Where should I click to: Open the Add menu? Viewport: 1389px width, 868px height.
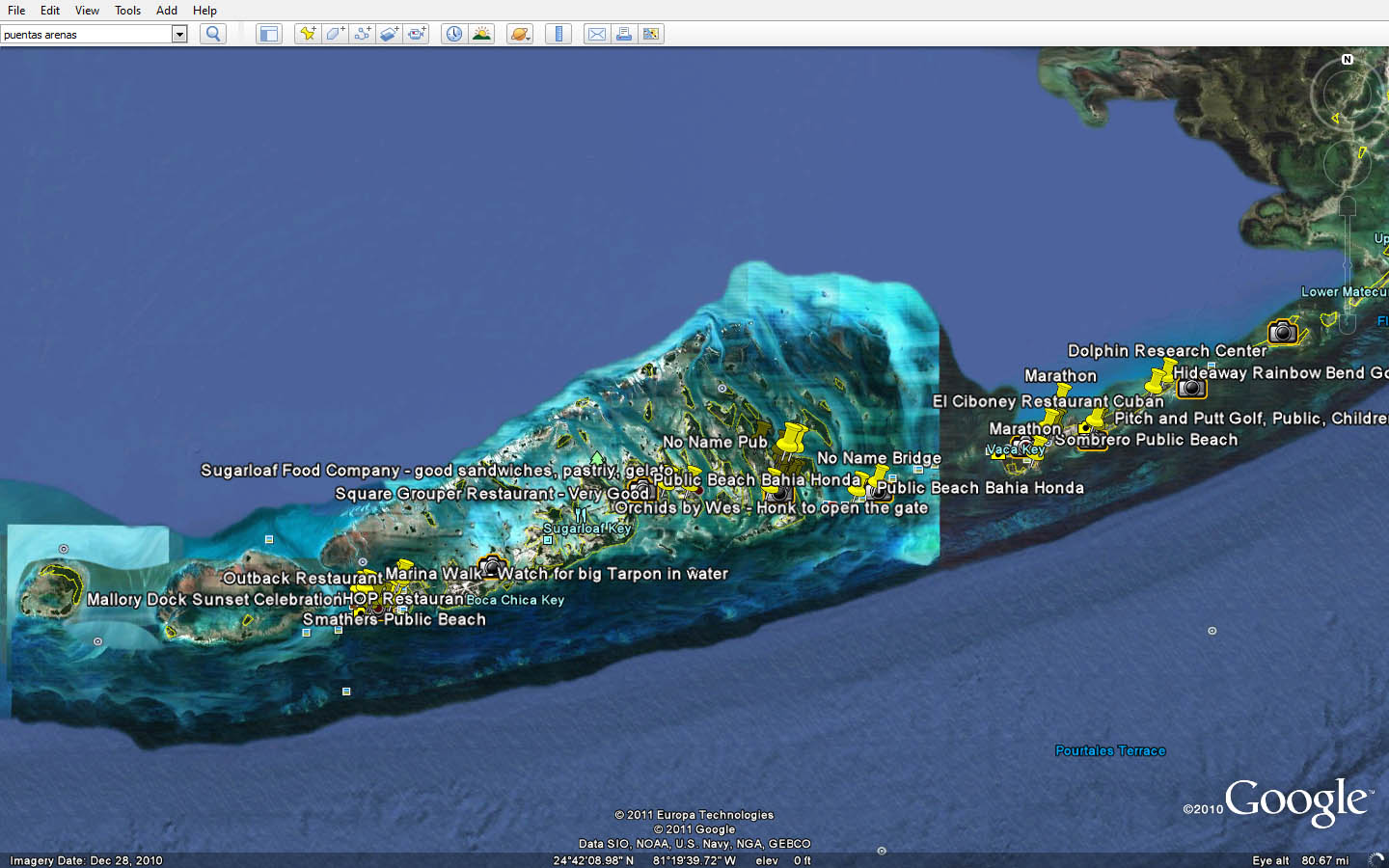pyautogui.click(x=167, y=10)
